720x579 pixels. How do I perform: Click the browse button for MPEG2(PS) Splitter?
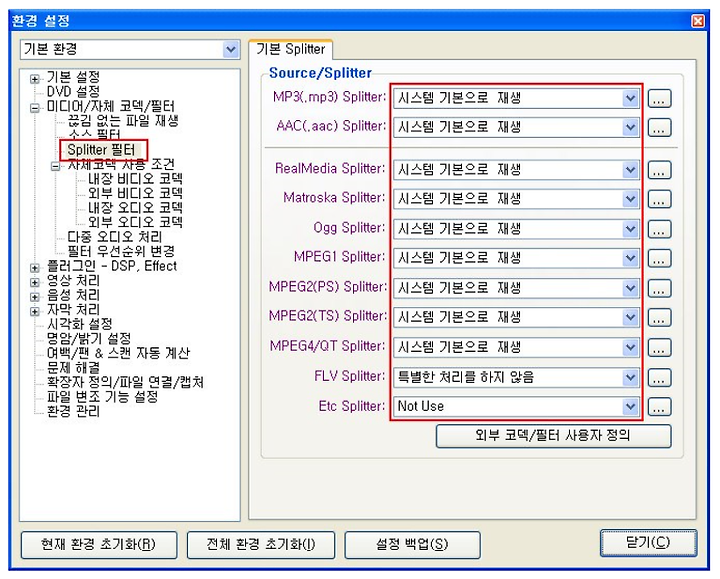pos(659,288)
